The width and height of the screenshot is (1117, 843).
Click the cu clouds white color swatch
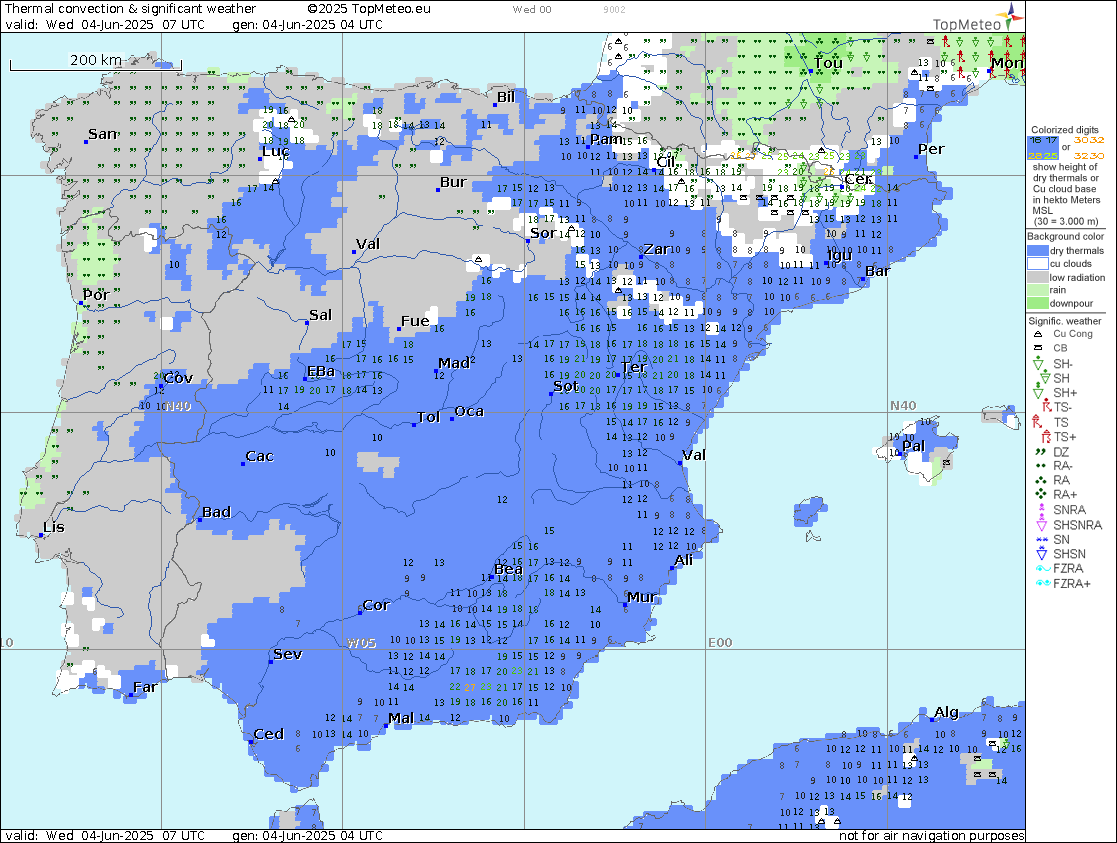pos(1038,264)
